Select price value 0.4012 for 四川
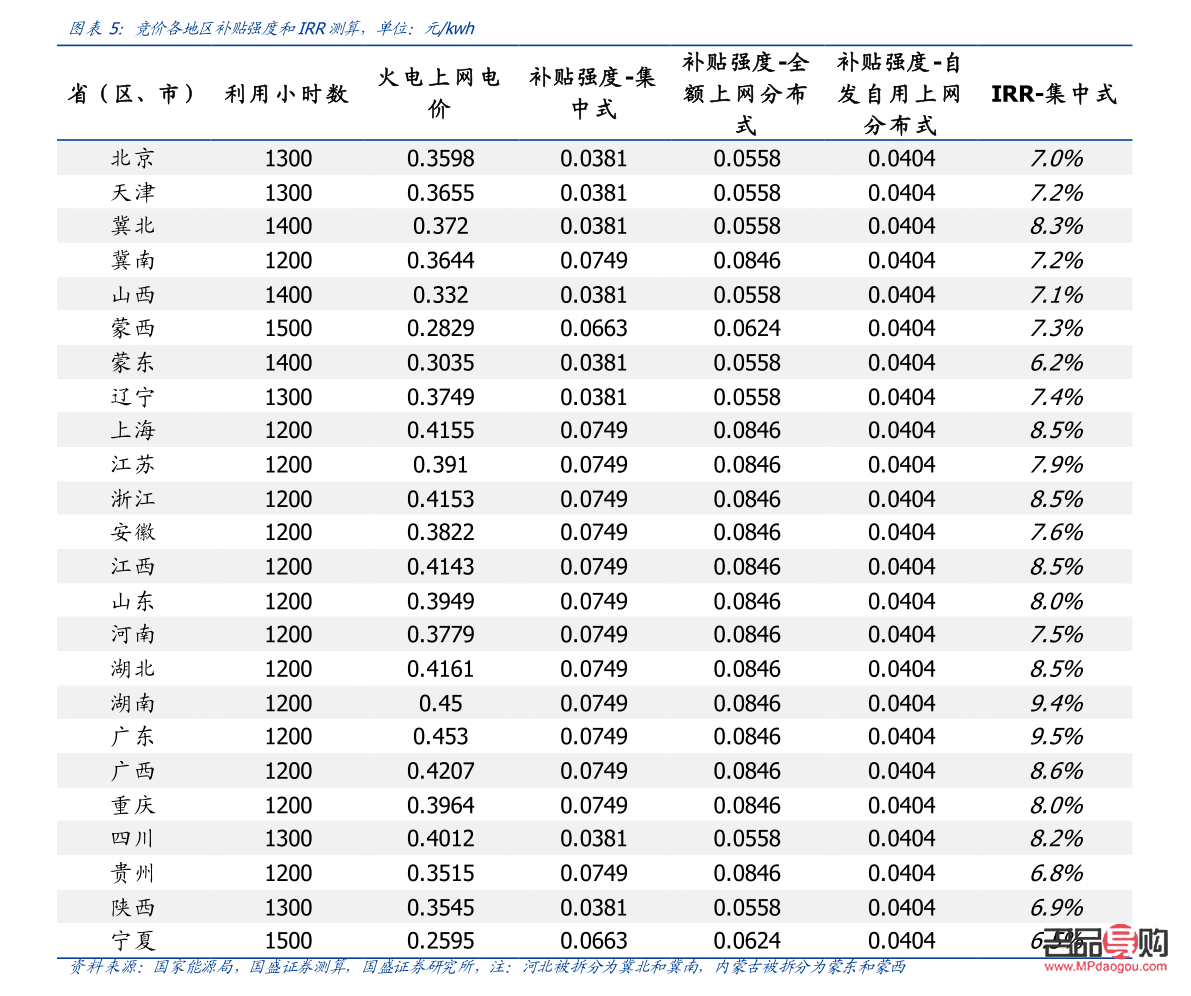The height and width of the screenshot is (996, 1191). coord(441,838)
